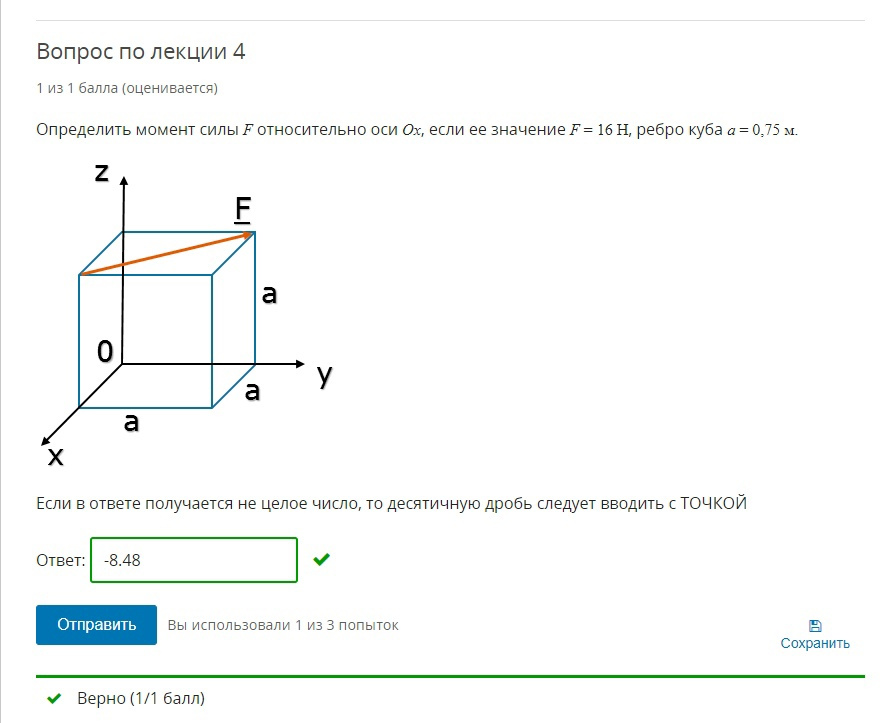The width and height of the screenshot is (895, 723).
Task: Click the a label on the vertical cube edge
Action: click(269, 294)
